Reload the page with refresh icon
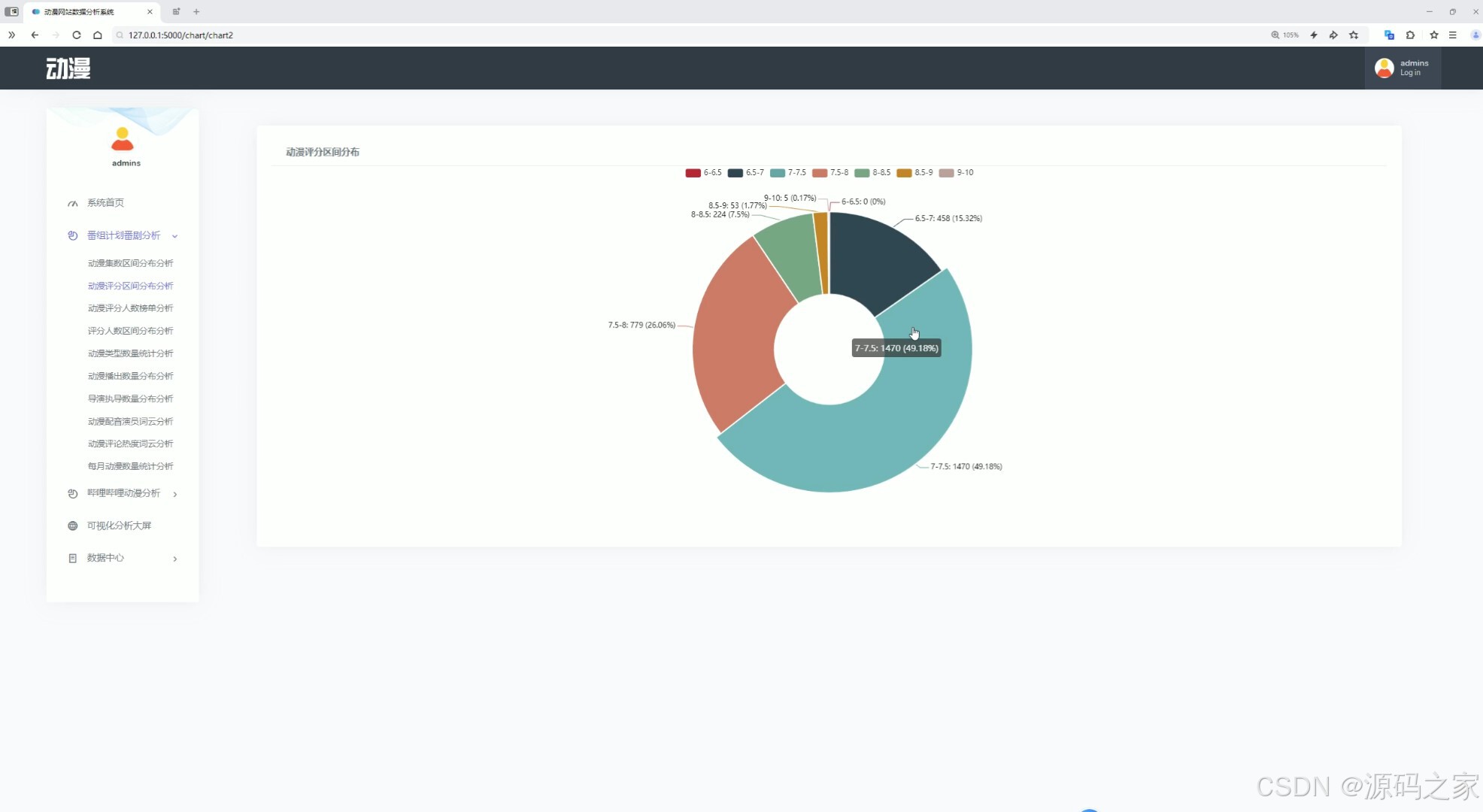Image resolution: width=1483 pixels, height=812 pixels. (77, 35)
